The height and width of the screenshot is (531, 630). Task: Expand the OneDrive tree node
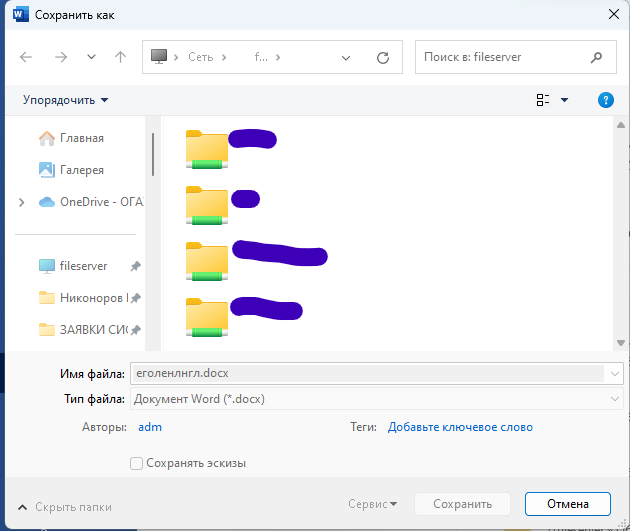click(22, 202)
